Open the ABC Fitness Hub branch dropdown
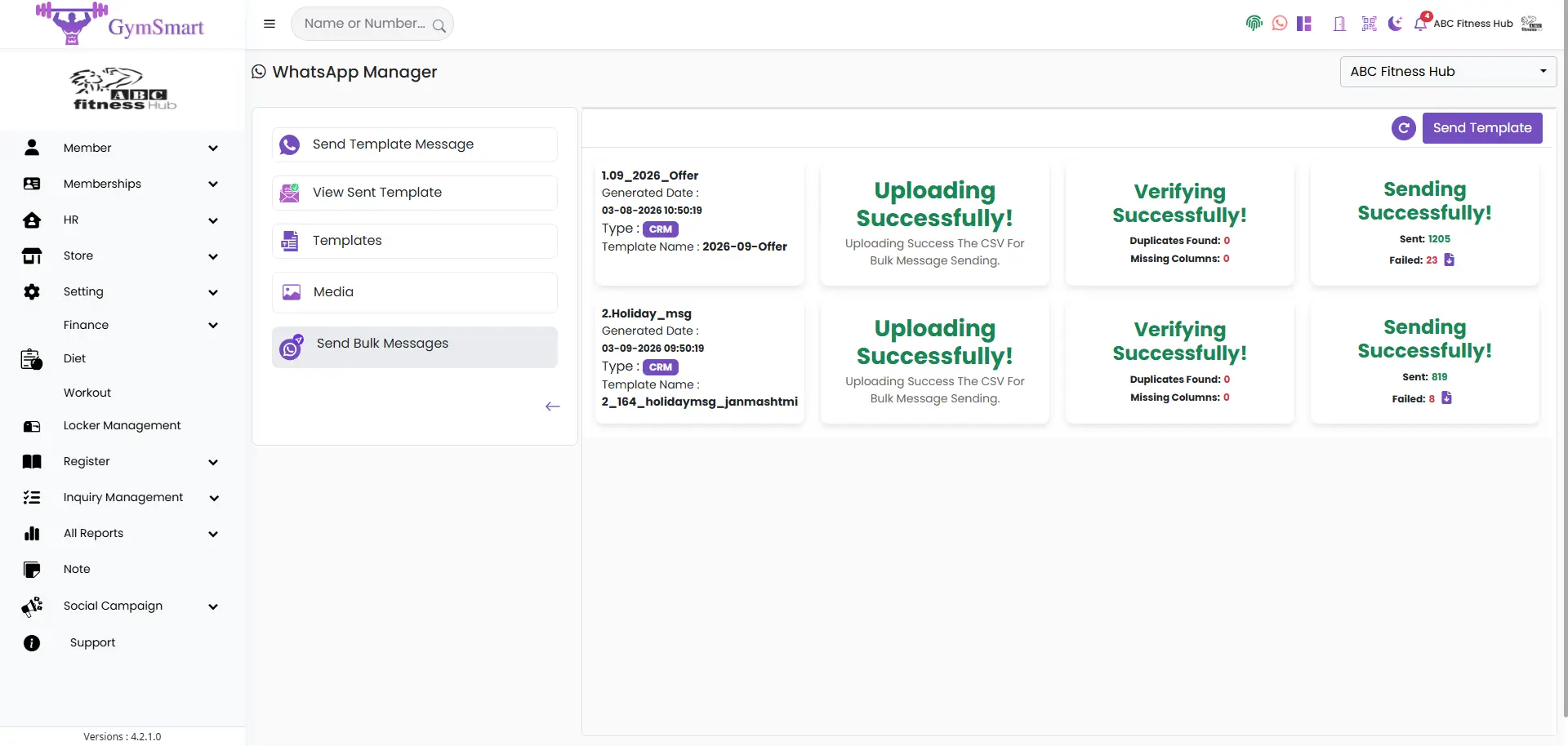Image resolution: width=1568 pixels, height=746 pixels. (1448, 72)
